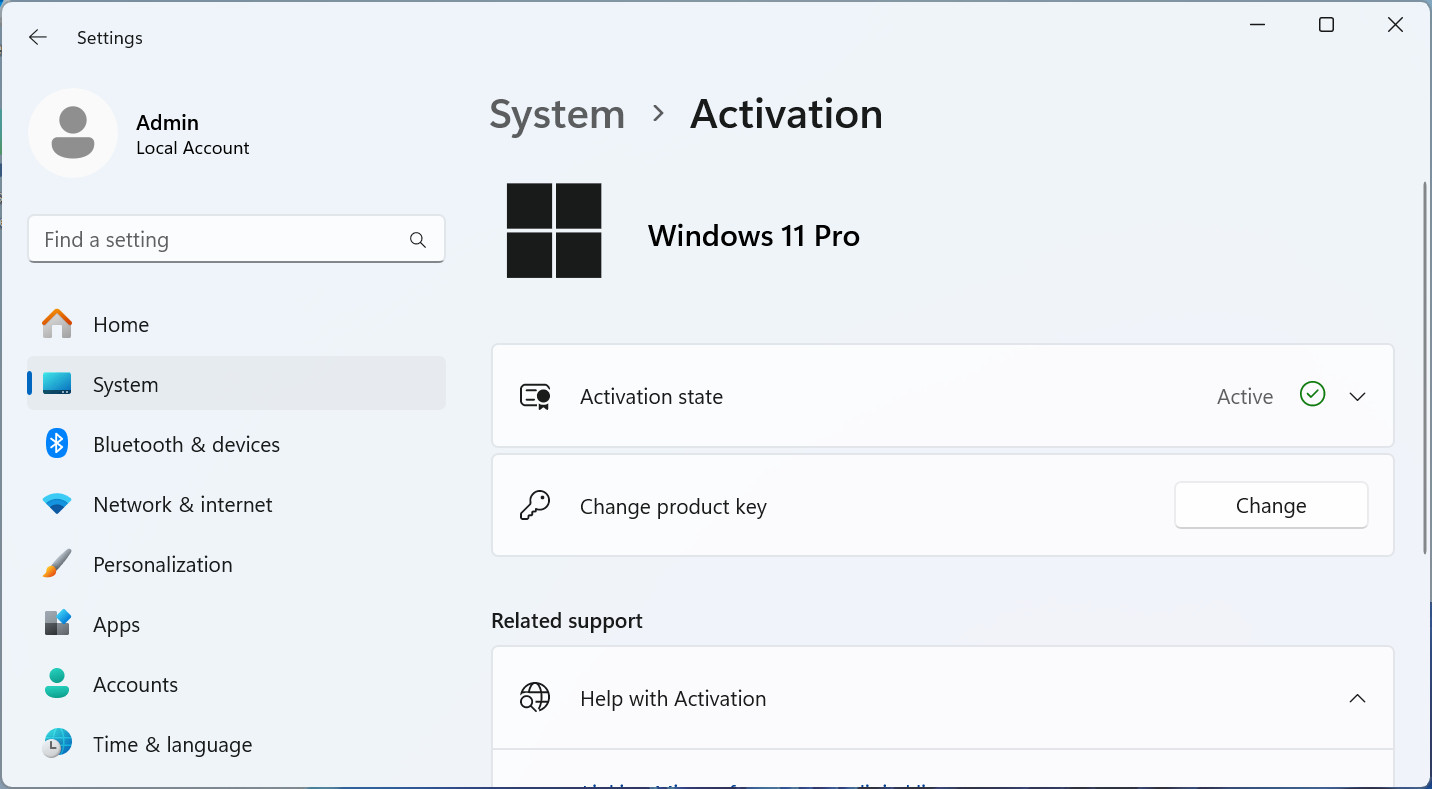
Task: Expand the Activation state chevron
Action: coord(1357,397)
